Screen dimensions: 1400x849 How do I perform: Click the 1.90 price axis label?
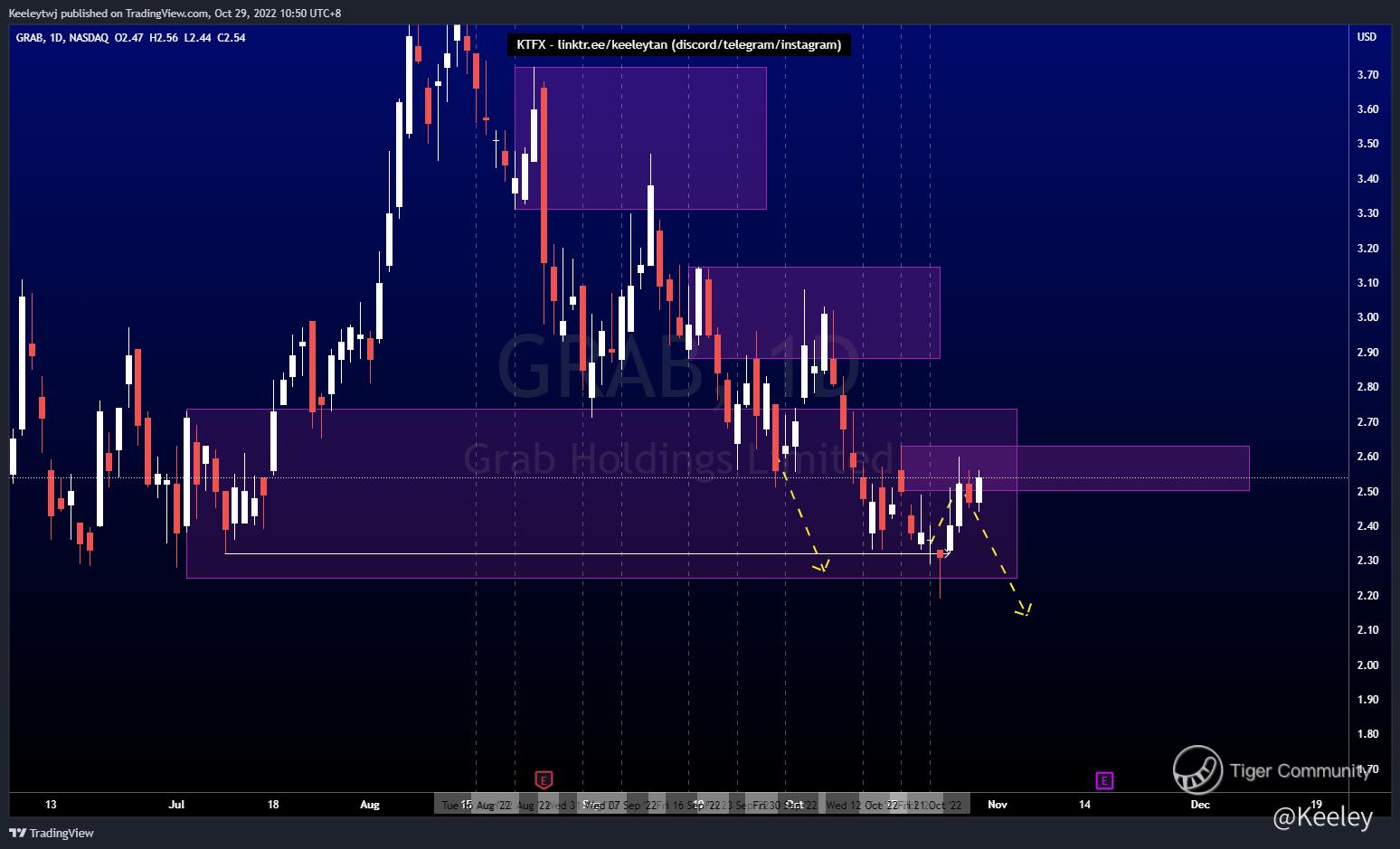1367,700
